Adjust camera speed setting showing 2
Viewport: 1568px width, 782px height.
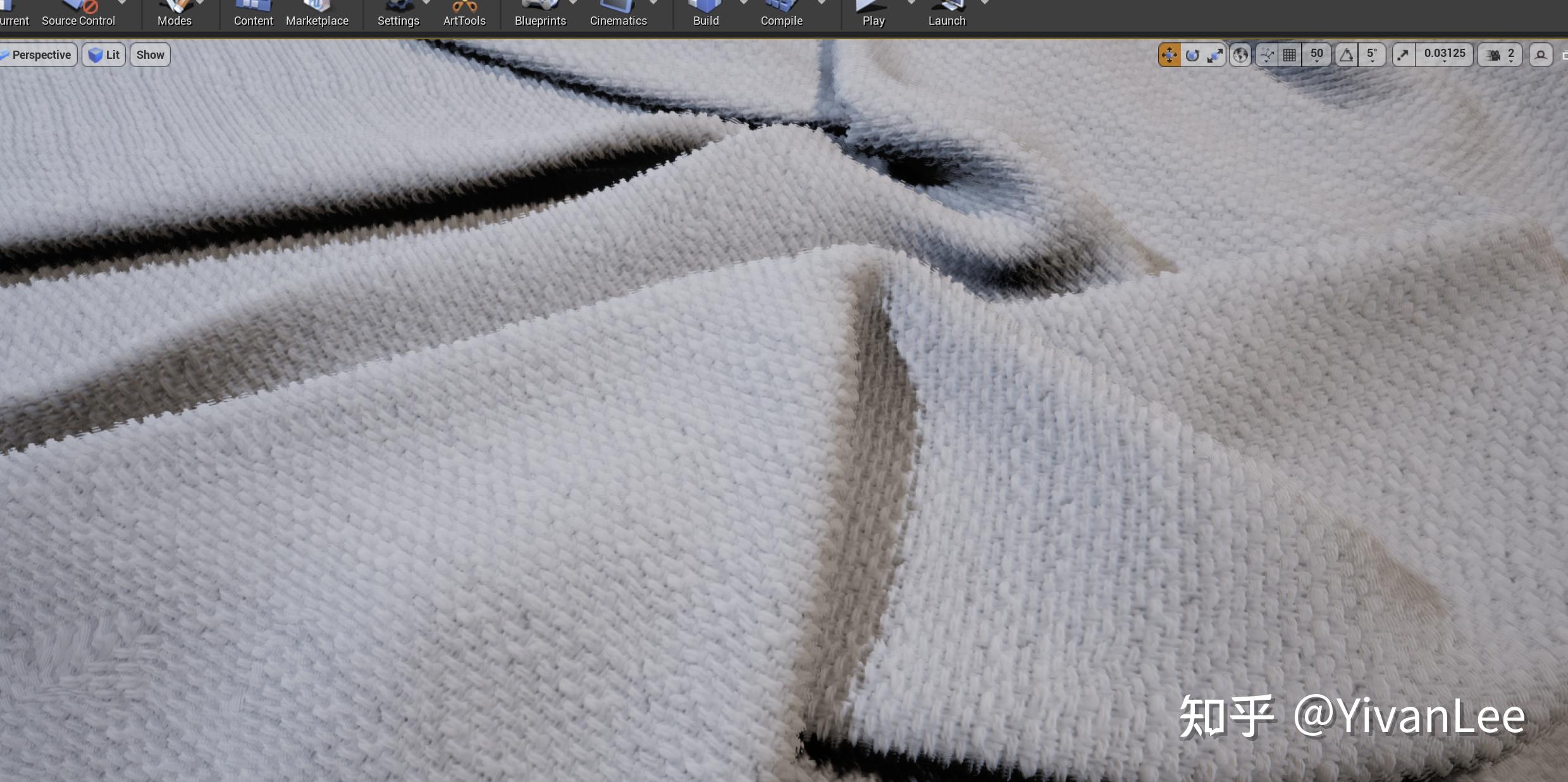tap(1500, 55)
